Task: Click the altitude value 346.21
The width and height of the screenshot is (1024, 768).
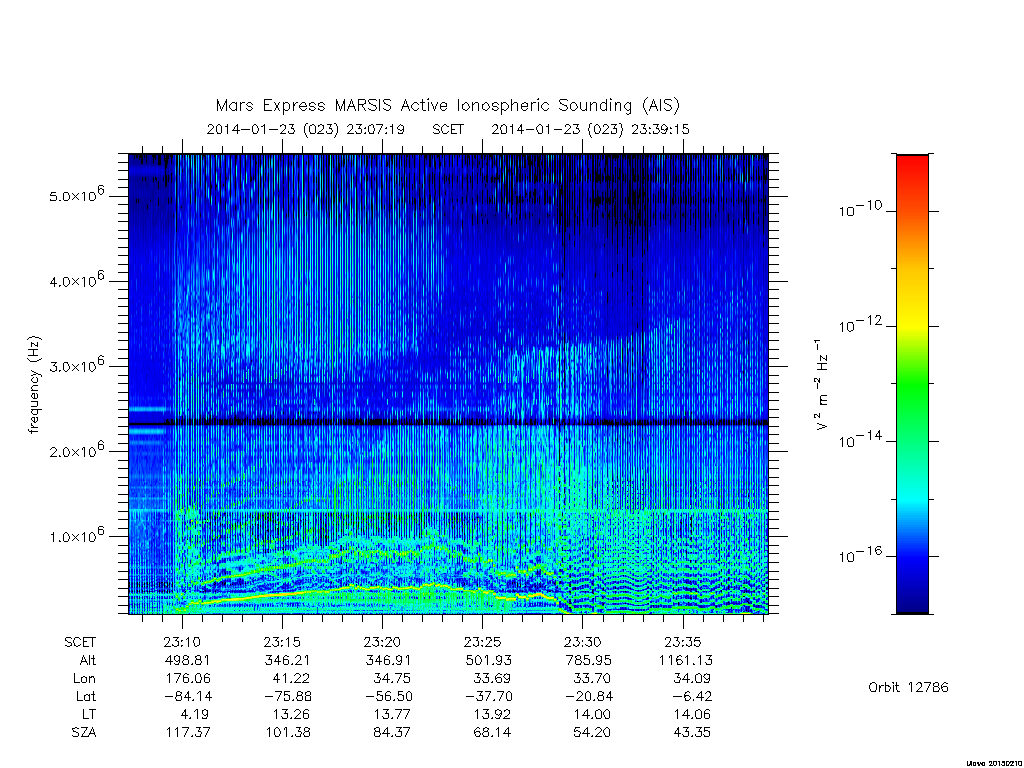Action: coord(287,660)
